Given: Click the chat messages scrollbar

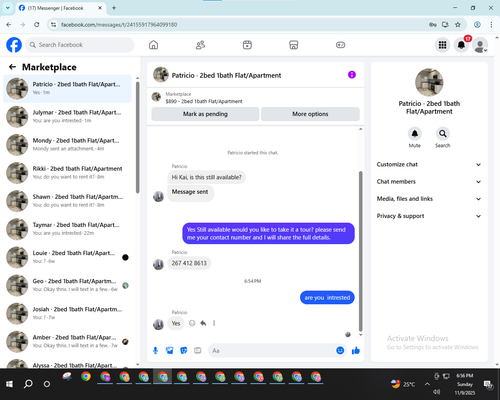Looking at the screenshot, I should pos(360,251).
